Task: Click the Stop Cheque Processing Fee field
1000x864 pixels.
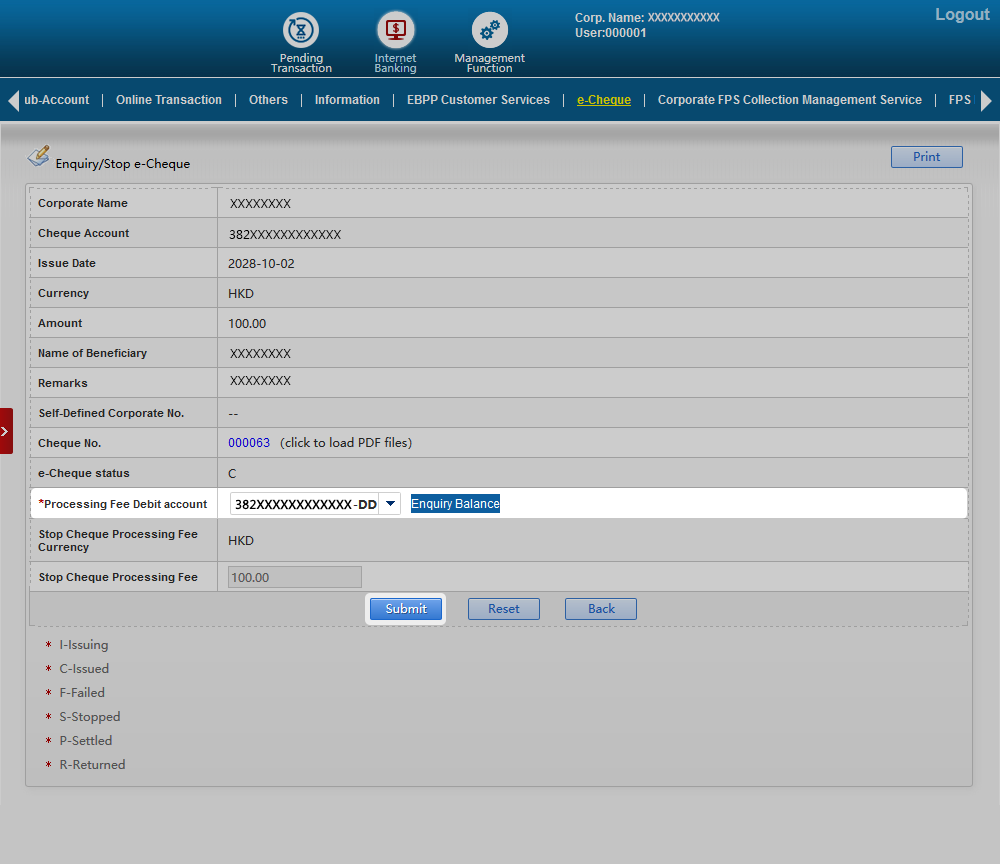Action: [295, 577]
